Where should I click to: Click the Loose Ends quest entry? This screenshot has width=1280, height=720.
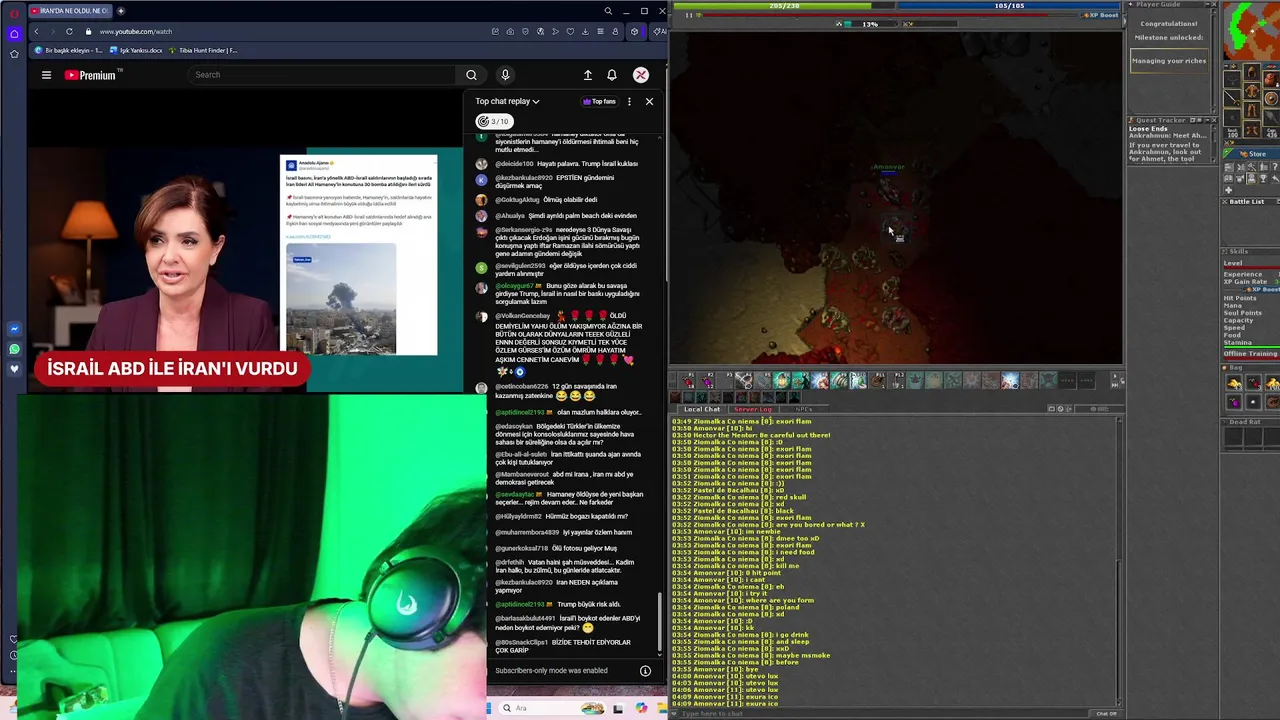pyautogui.click(x=1148, y=129)
